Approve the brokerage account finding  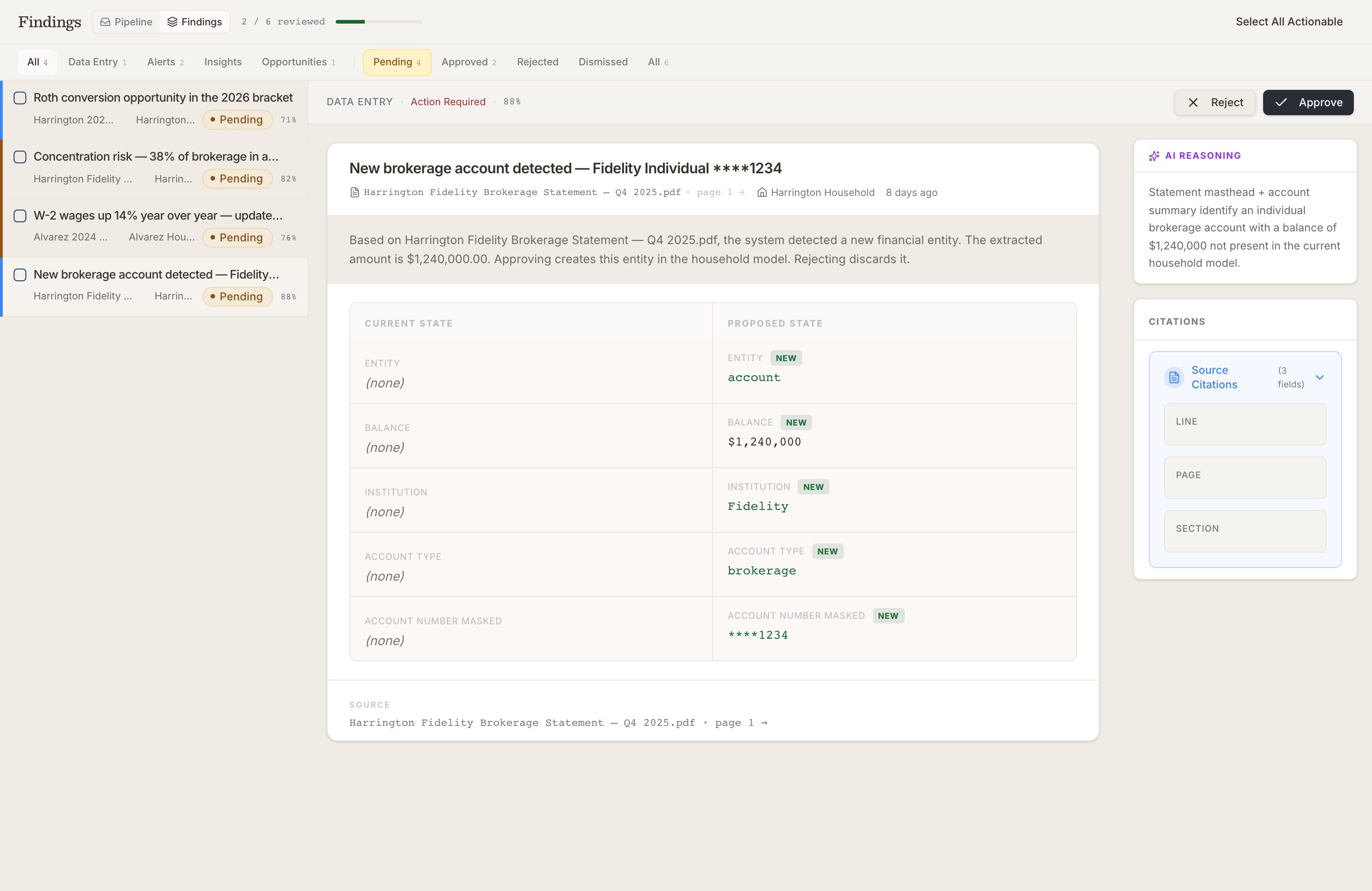pos(1308,103)
